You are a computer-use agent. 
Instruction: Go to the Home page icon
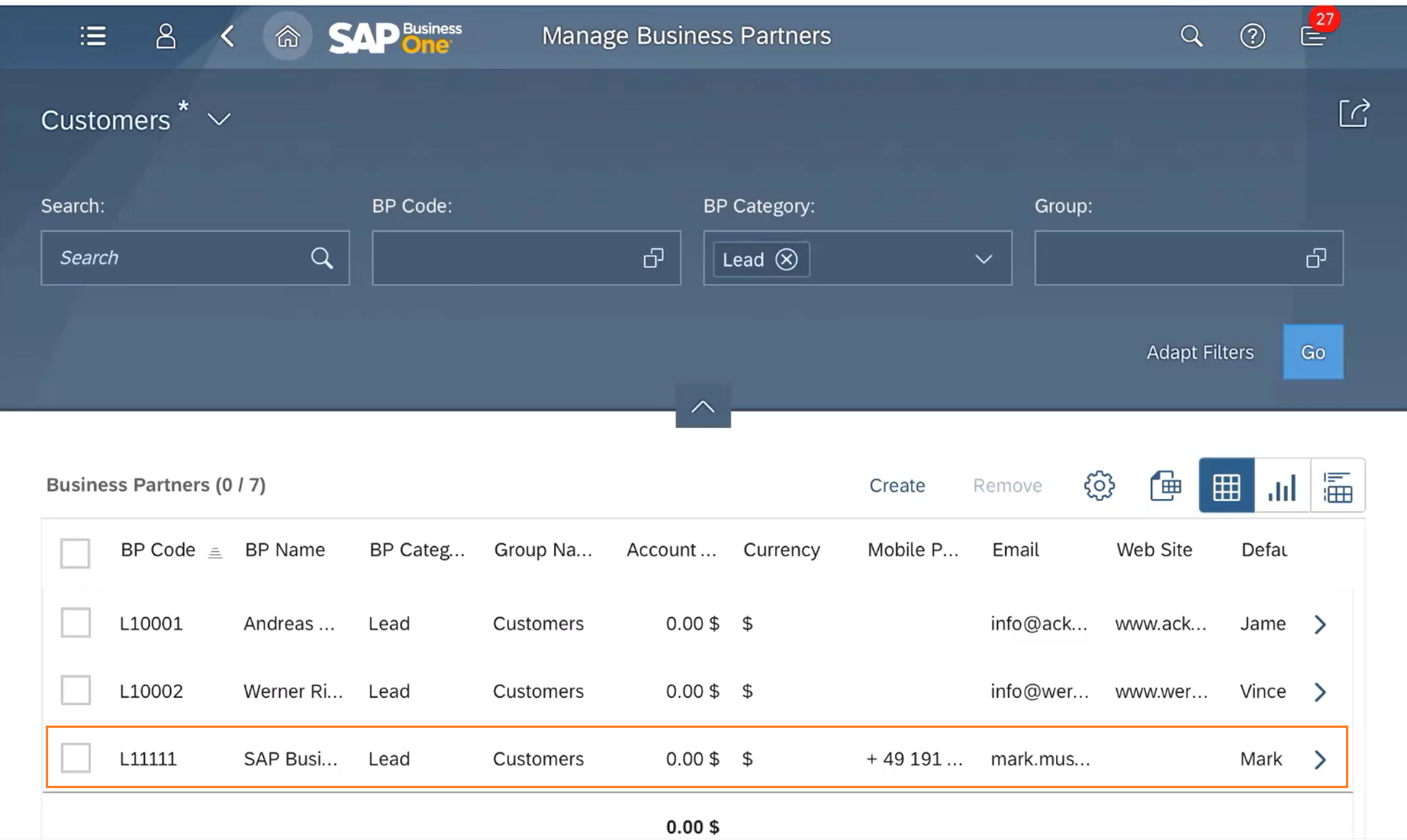(x=288, y=36)
